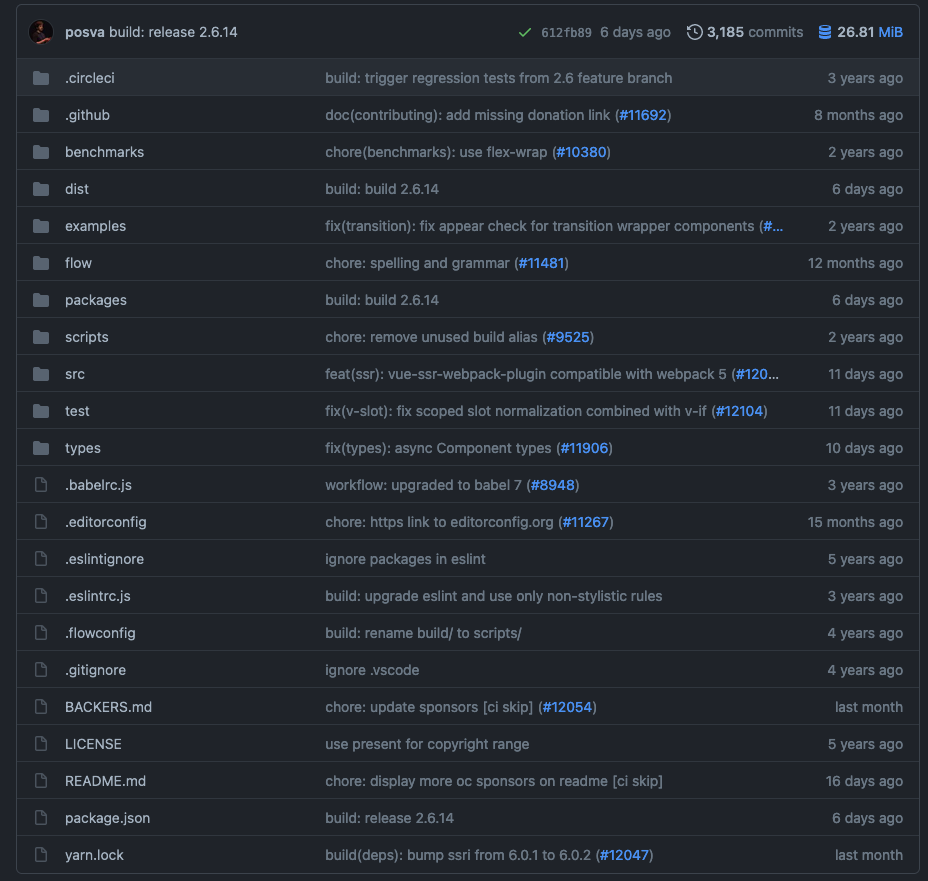The height and width of the screenshot is (881, 928).
Task: Click the folder icon beside benchmarks
Action: 41,152
